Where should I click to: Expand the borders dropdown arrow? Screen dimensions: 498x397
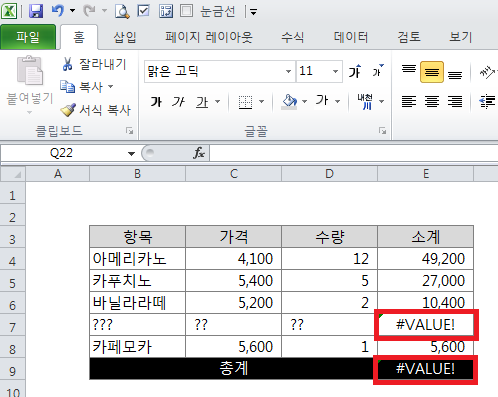pos(262,101)
